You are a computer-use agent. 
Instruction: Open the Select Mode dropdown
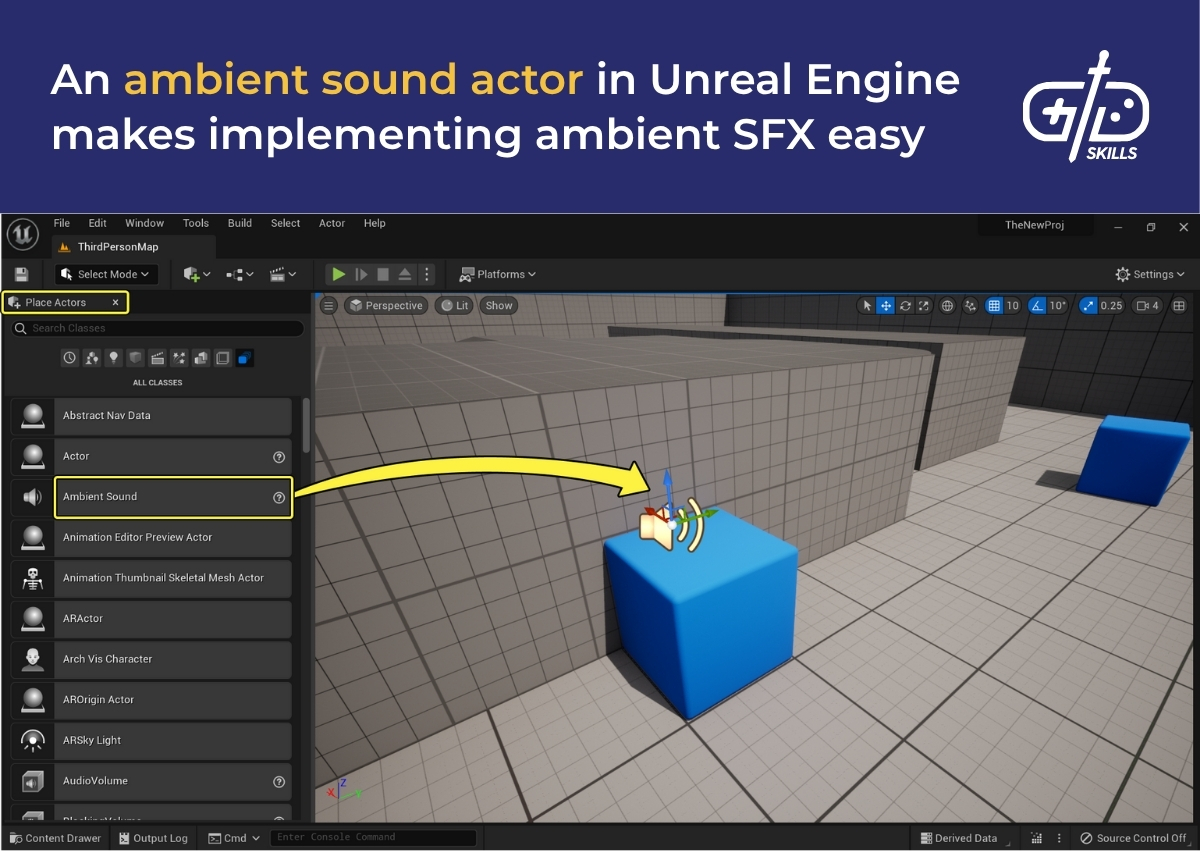coord(105,273)
